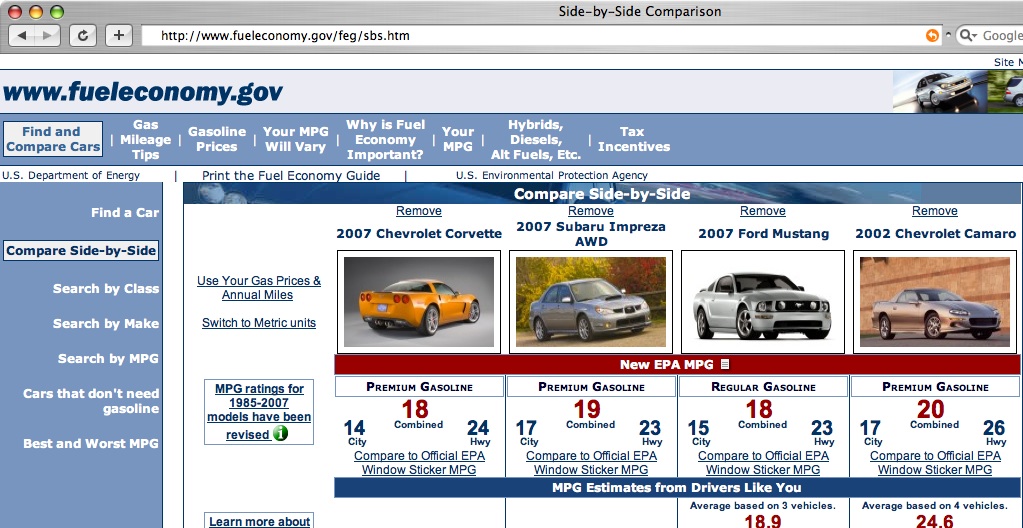Click the www.fueleconomy.gov site logo

(143, 92)
